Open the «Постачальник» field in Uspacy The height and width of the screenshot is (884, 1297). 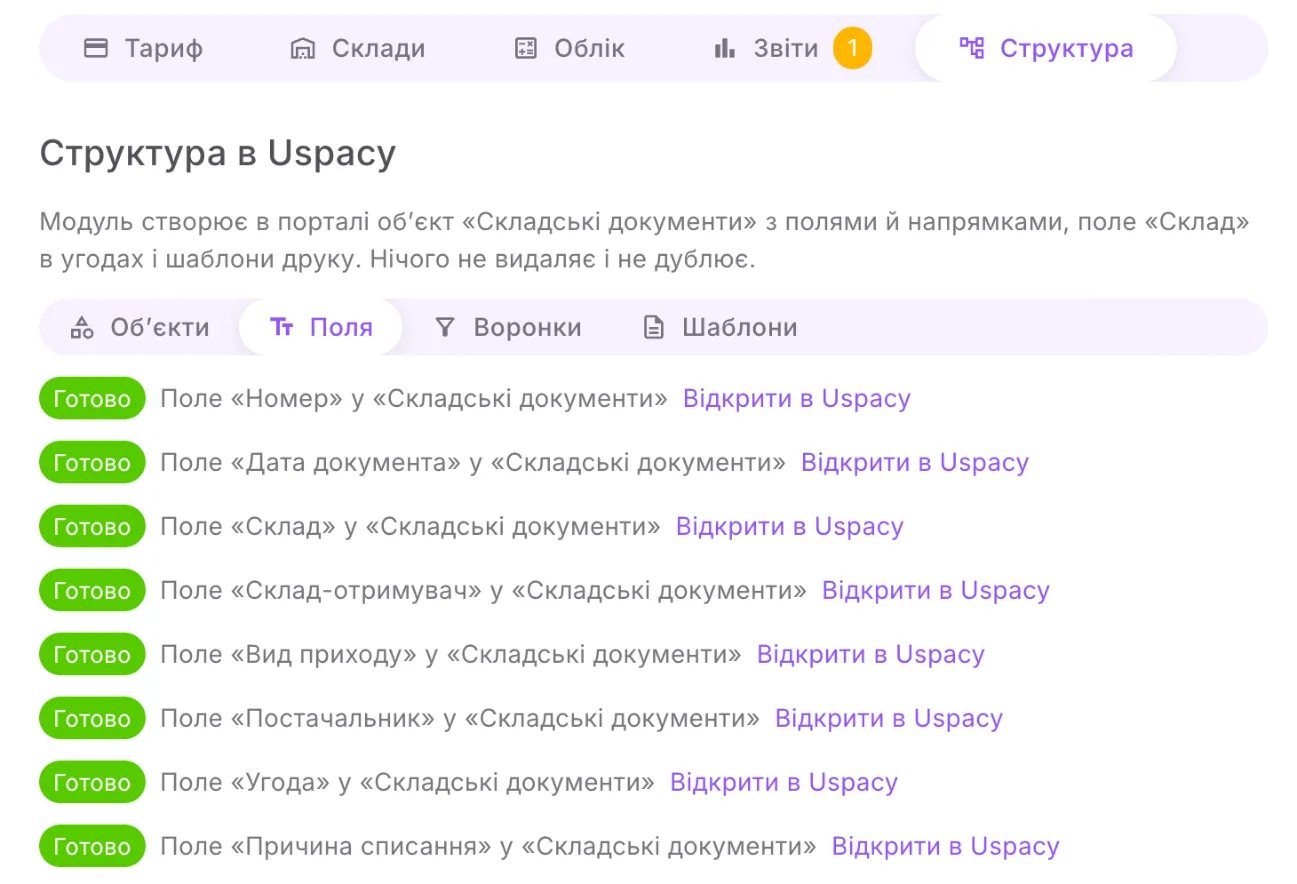click(888, 718)
